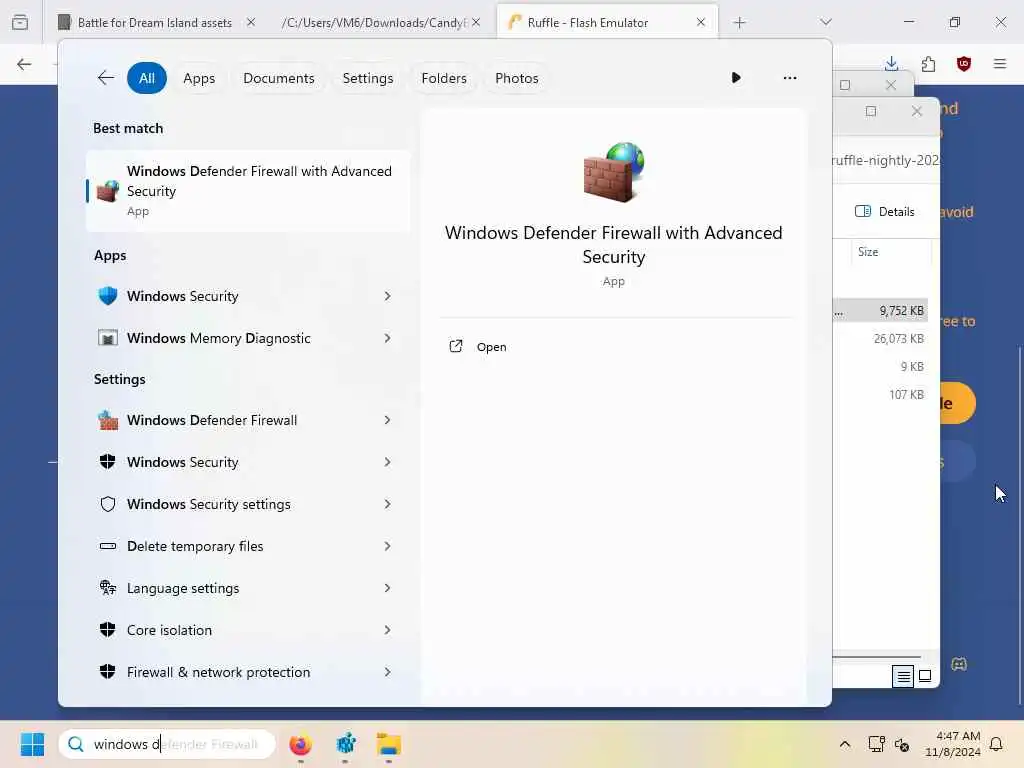Click the Language settings icon

pos(108,588)
